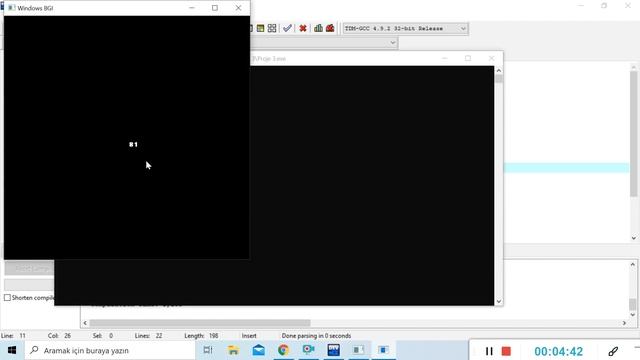
Task: Click left arrow of bottom horizontal scrollbar
Action: [85, 323]
